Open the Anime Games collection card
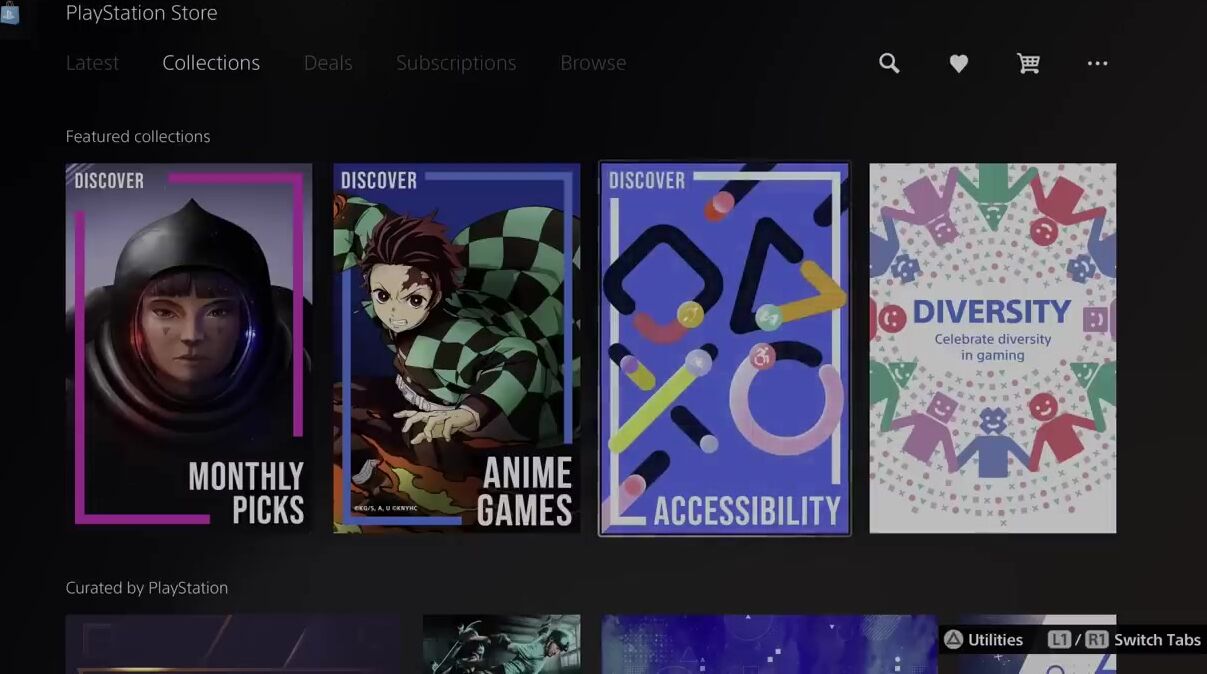 coord(457,348)
